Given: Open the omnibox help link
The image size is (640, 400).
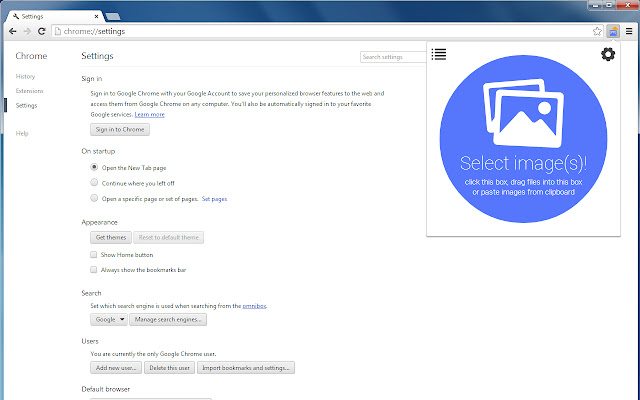Looking at the screenshot, I should click(254, 306).
